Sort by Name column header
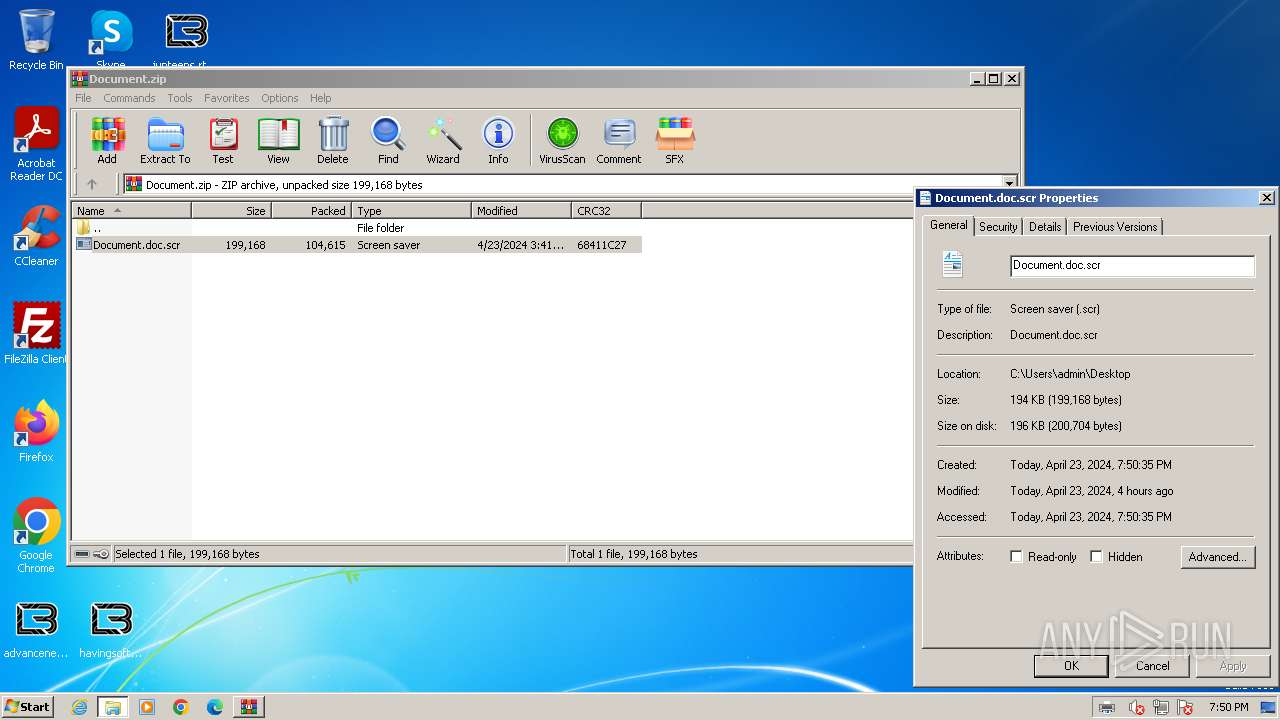Viewport: 1280px width, 720px height. pyautogui.click(x=131, y=210)
